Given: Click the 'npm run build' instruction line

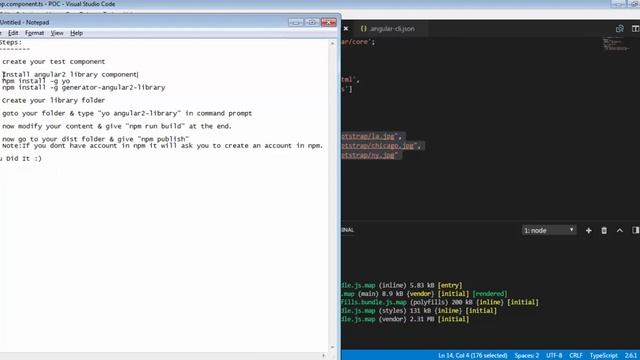Looking at the screenshot, I should [x=117, y=126].
